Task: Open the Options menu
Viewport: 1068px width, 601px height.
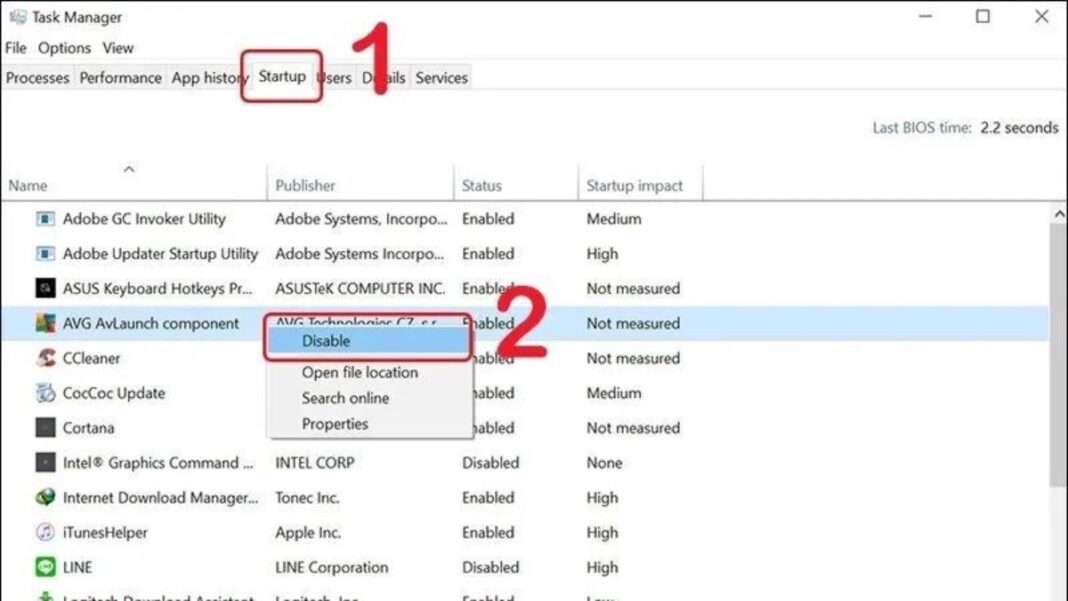Action: coord(64,48)
